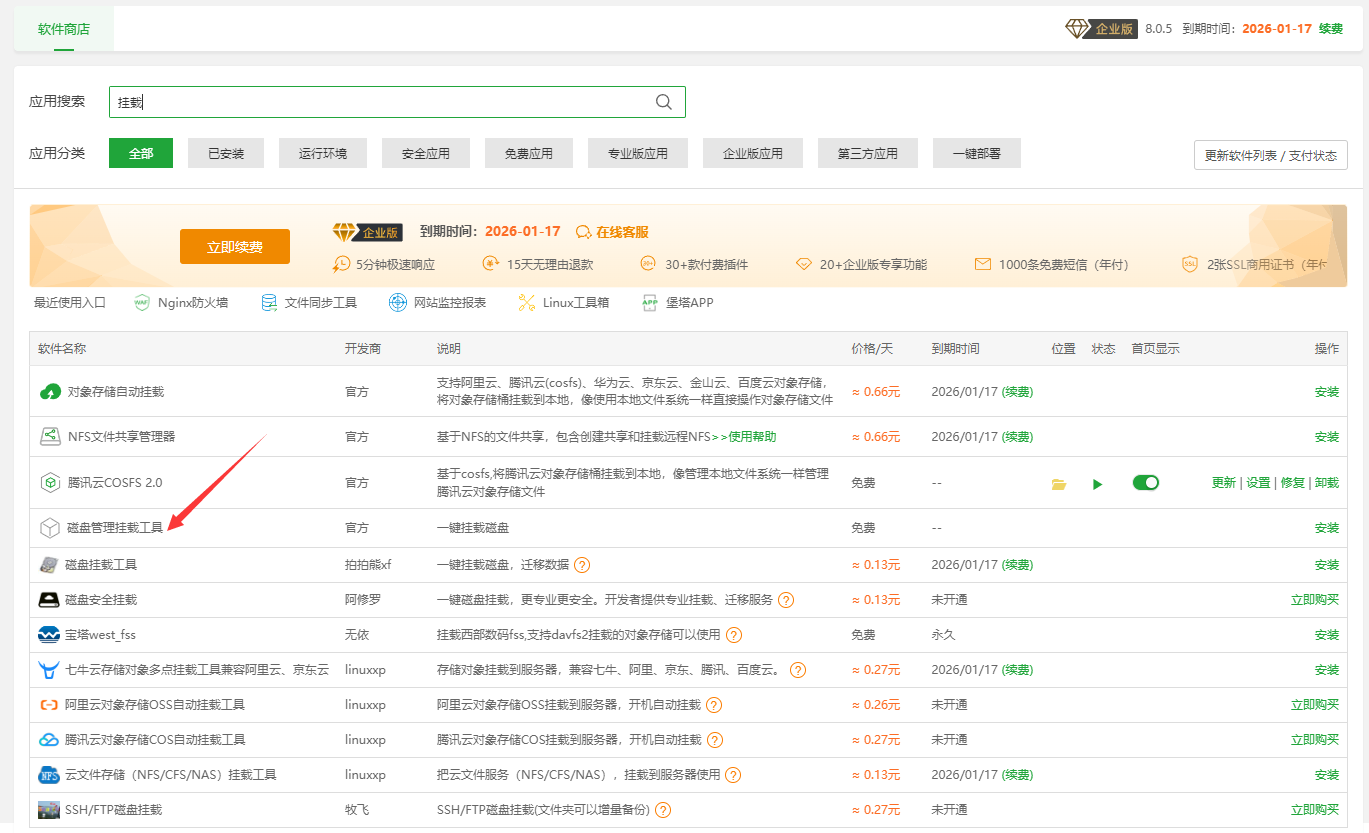Click the 云文件存储 NFS plugin icon

click(49, 775)
